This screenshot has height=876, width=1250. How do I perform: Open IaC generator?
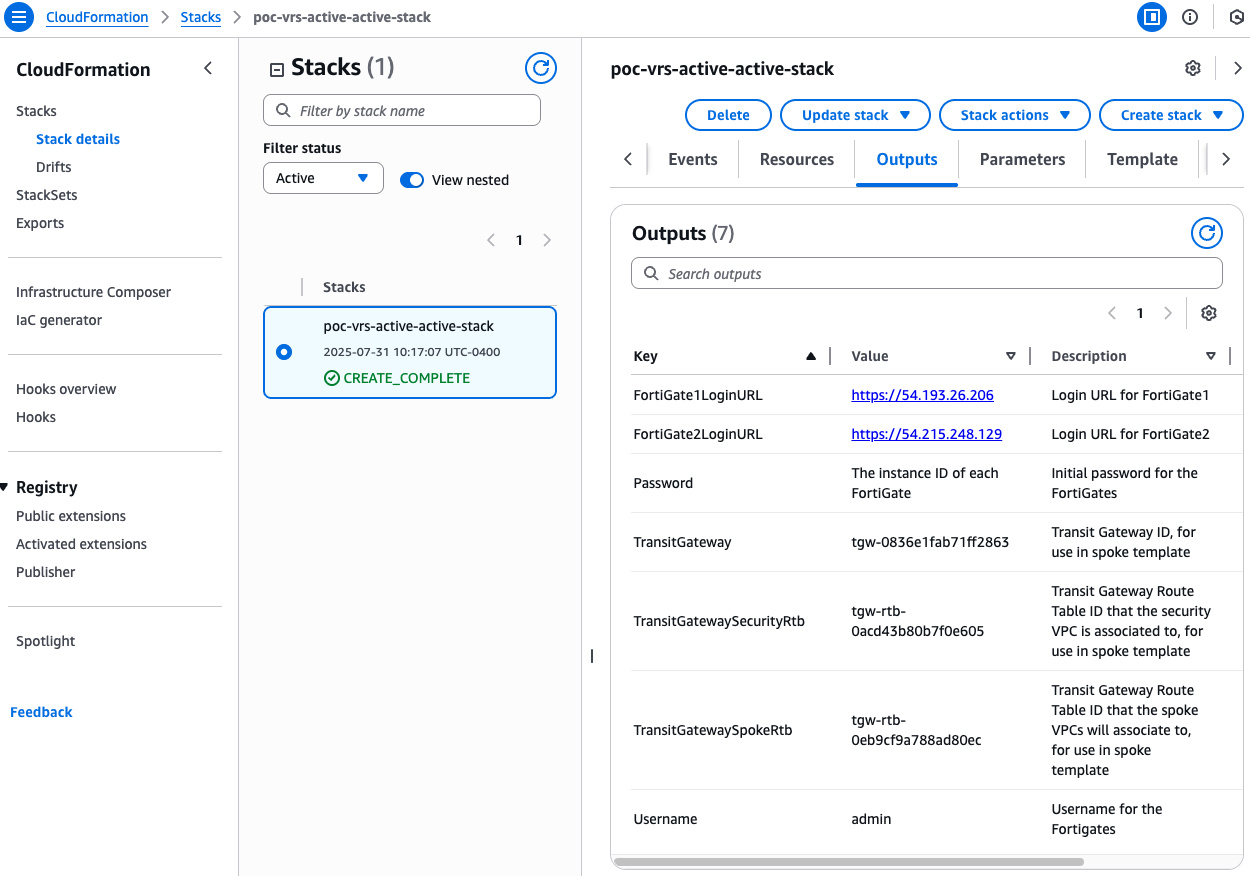pyautogui.click(x=59, y=320)
